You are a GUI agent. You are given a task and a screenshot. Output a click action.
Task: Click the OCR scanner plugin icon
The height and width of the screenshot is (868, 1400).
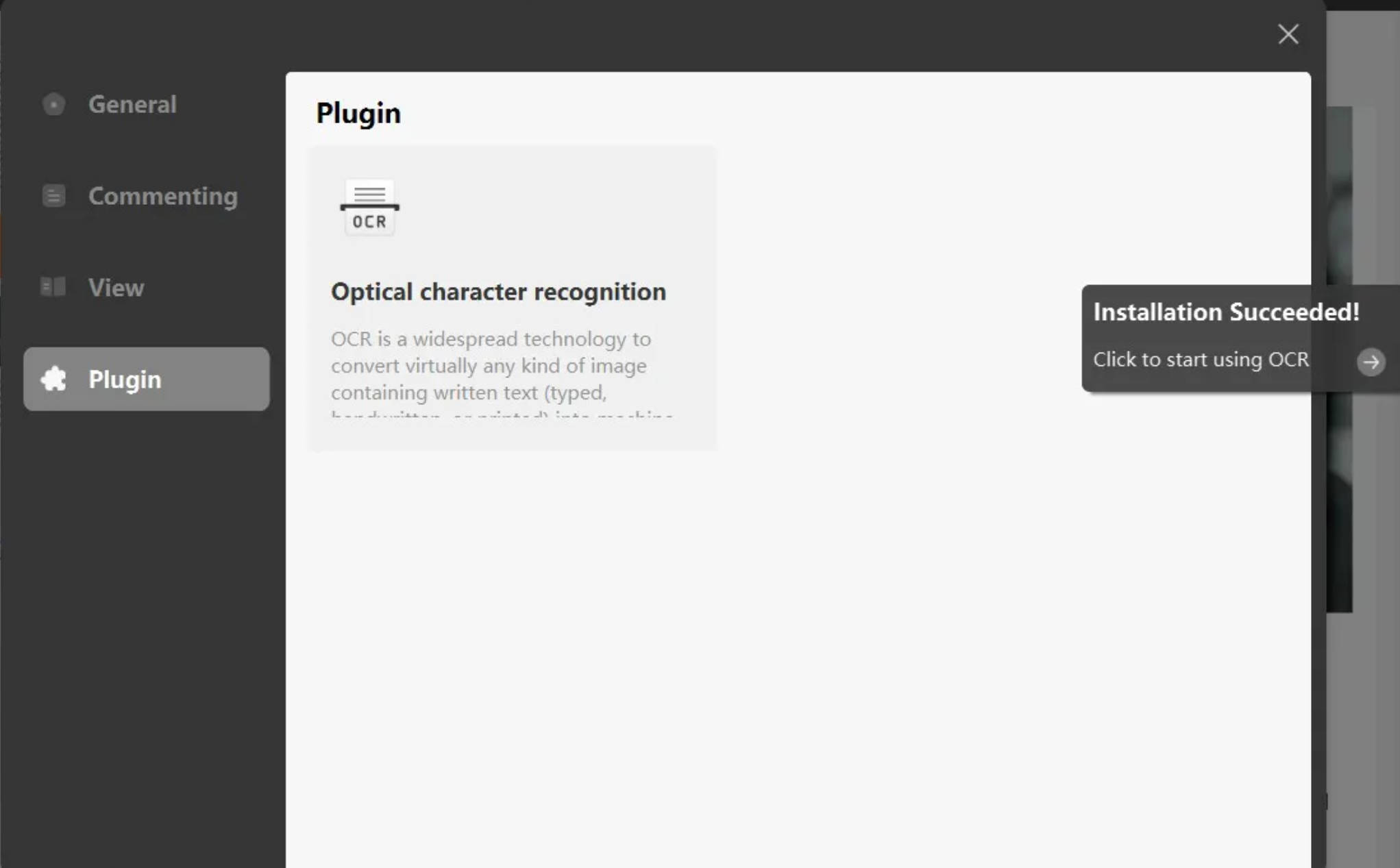coord(369,208)
